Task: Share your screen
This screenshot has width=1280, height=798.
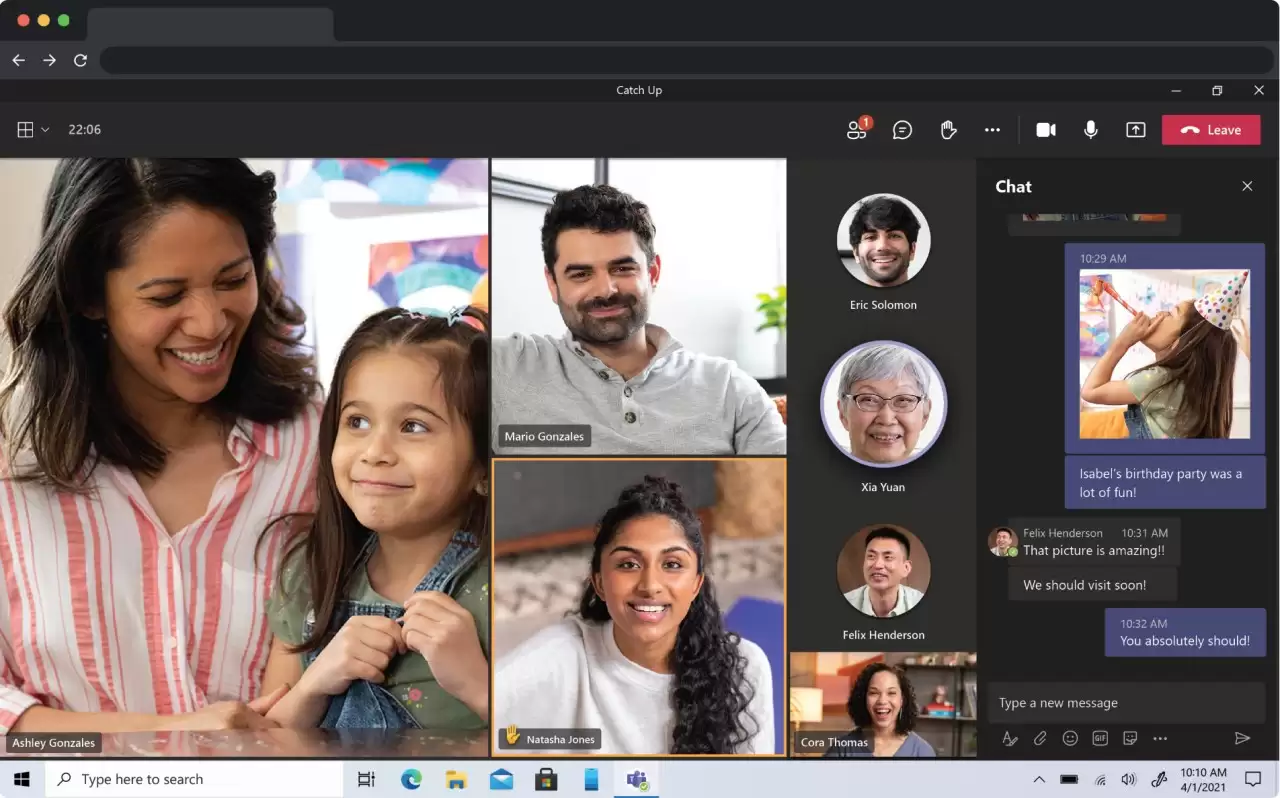Action: pyautogui.click(x=1135, y=129)
